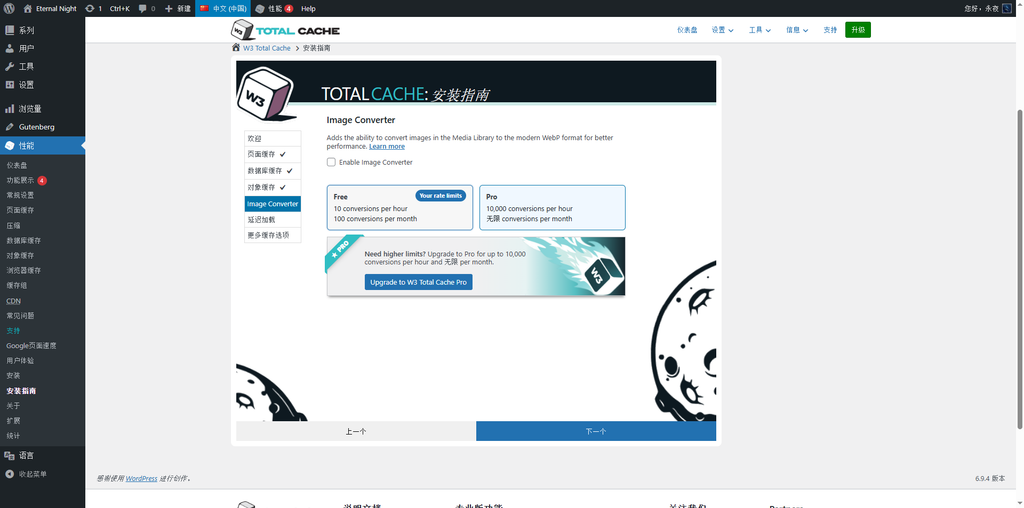Click the red 4 badge on 功能展示
This screenshot has height=508, width=1024.
click(42, 180)
